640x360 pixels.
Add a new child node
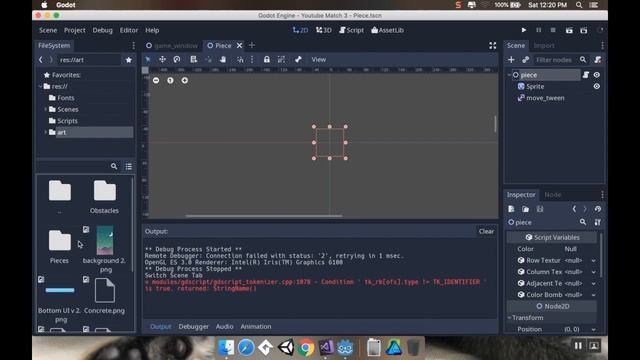511,60
